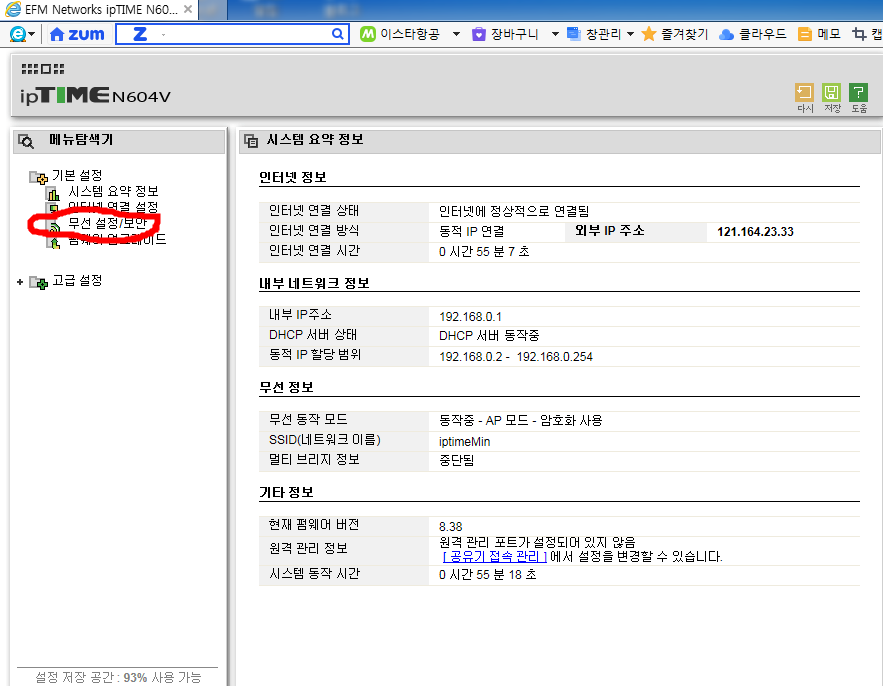883x686 pixels.
Task: Click the 창관리 window icon
Action: coord(573,34)
